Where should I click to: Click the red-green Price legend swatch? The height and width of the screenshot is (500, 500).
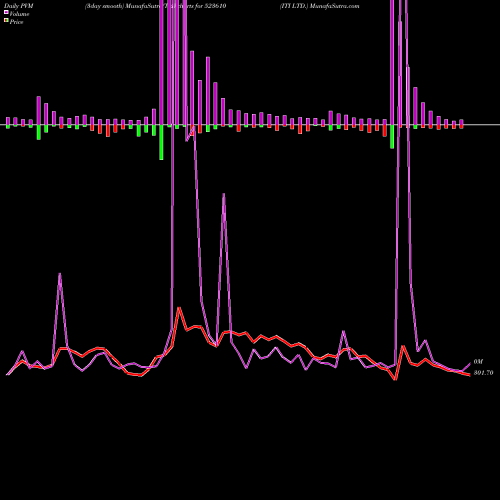coord(6,21)
